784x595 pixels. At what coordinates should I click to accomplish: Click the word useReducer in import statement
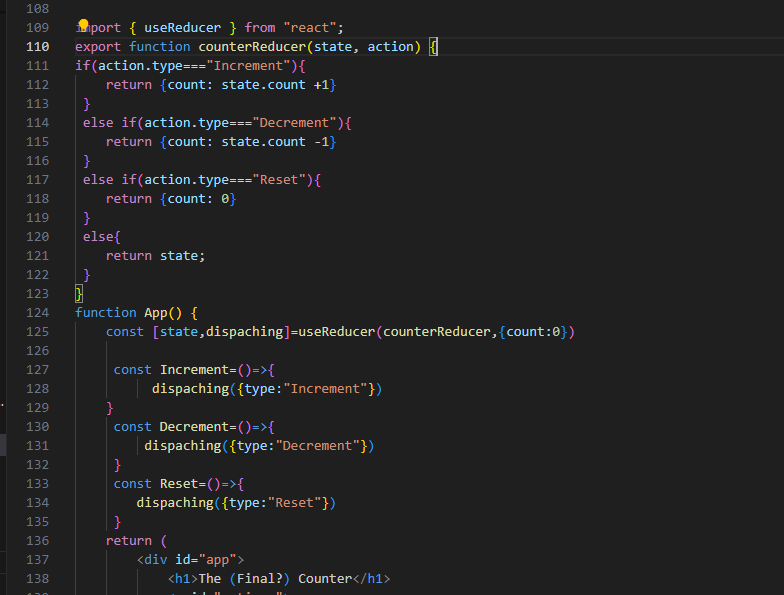(x=182, y=28)
